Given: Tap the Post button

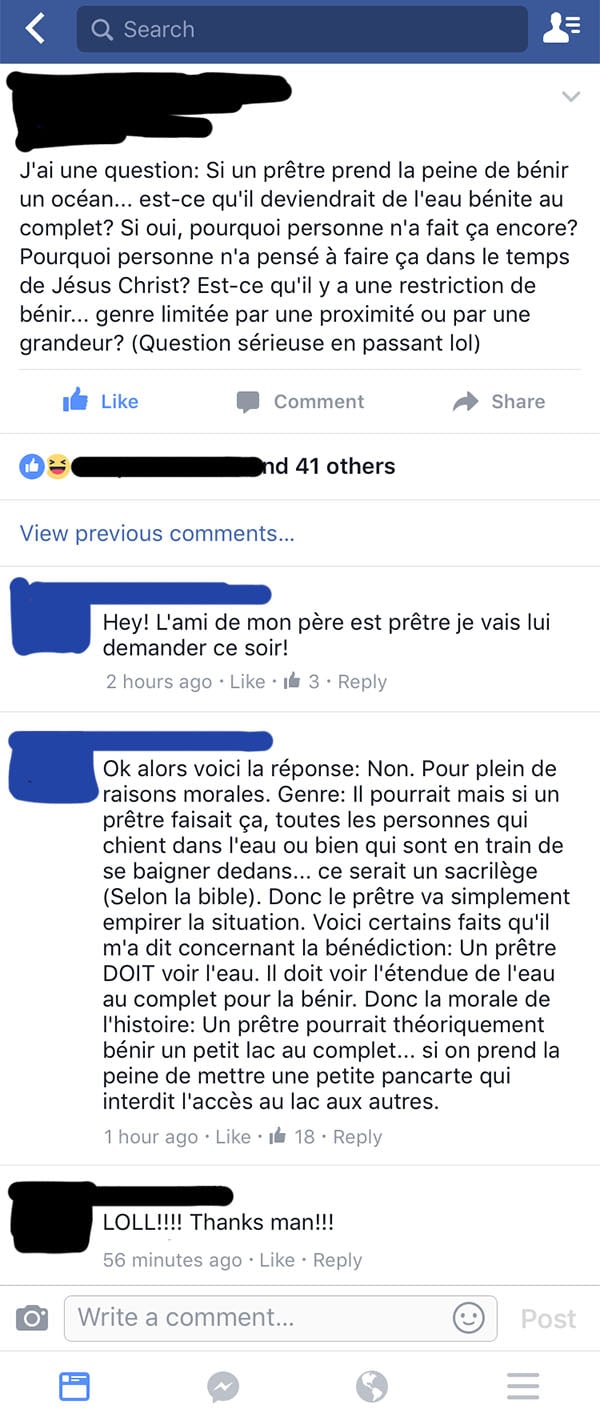Looking at the screenshot, I should 548,1318.
